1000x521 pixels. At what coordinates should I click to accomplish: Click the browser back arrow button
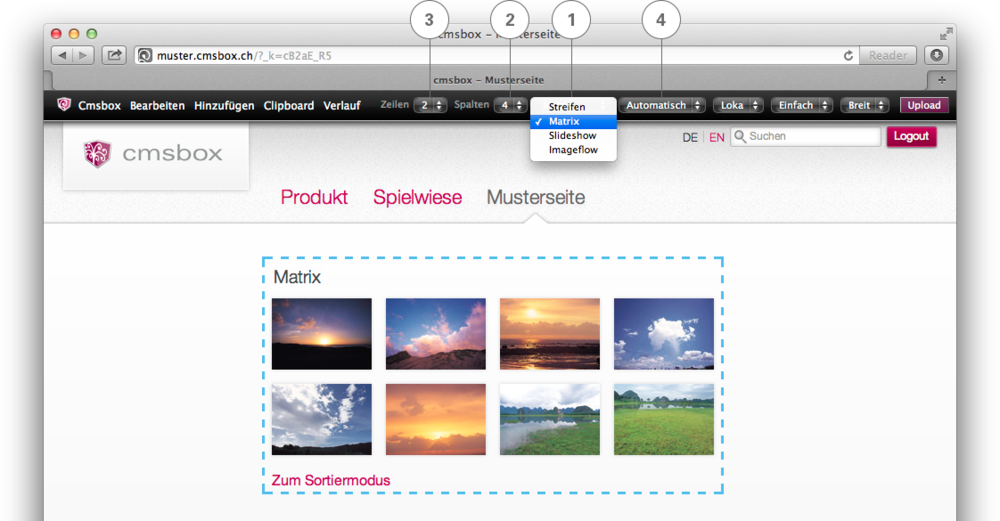[x=61, y=56]
